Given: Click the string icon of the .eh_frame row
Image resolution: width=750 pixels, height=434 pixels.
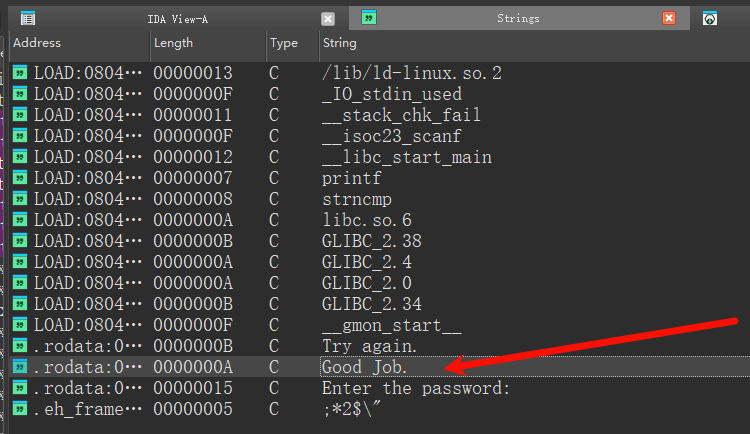Looking at the screenshot, I should click(x=20, y=409).
